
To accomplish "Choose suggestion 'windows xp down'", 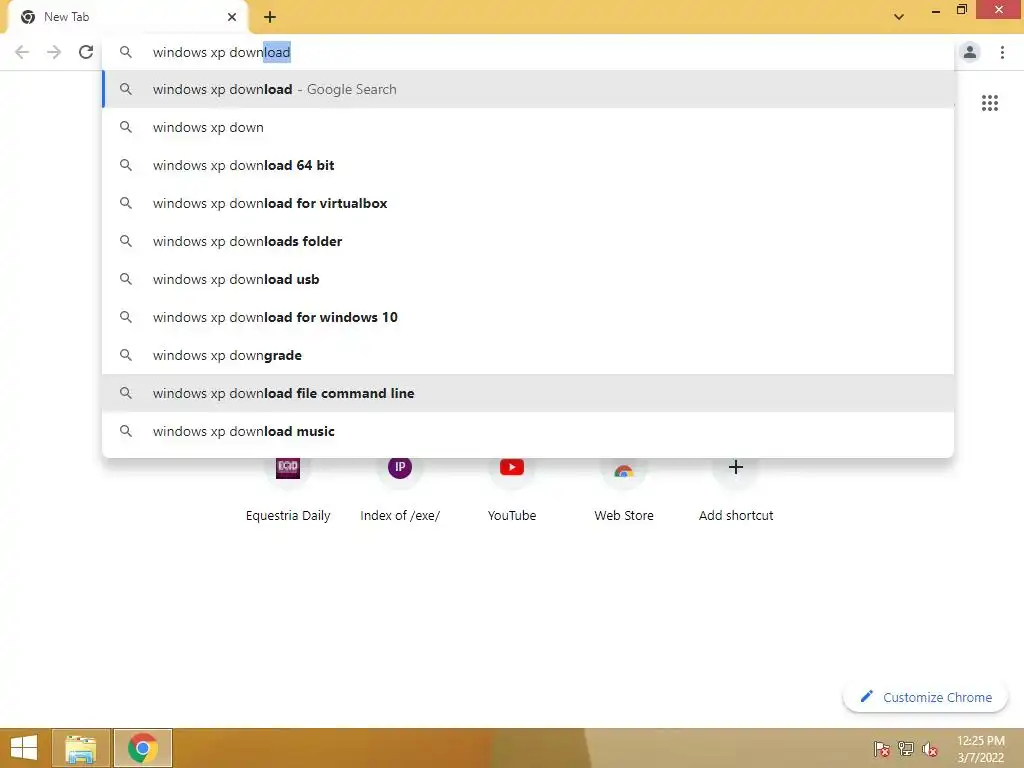I will tap(528, 127).
